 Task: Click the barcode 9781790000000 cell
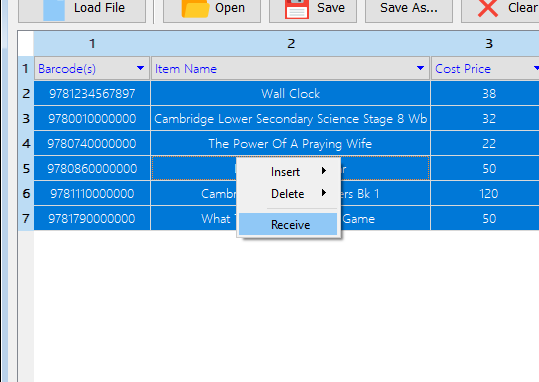tap(92, 218)
